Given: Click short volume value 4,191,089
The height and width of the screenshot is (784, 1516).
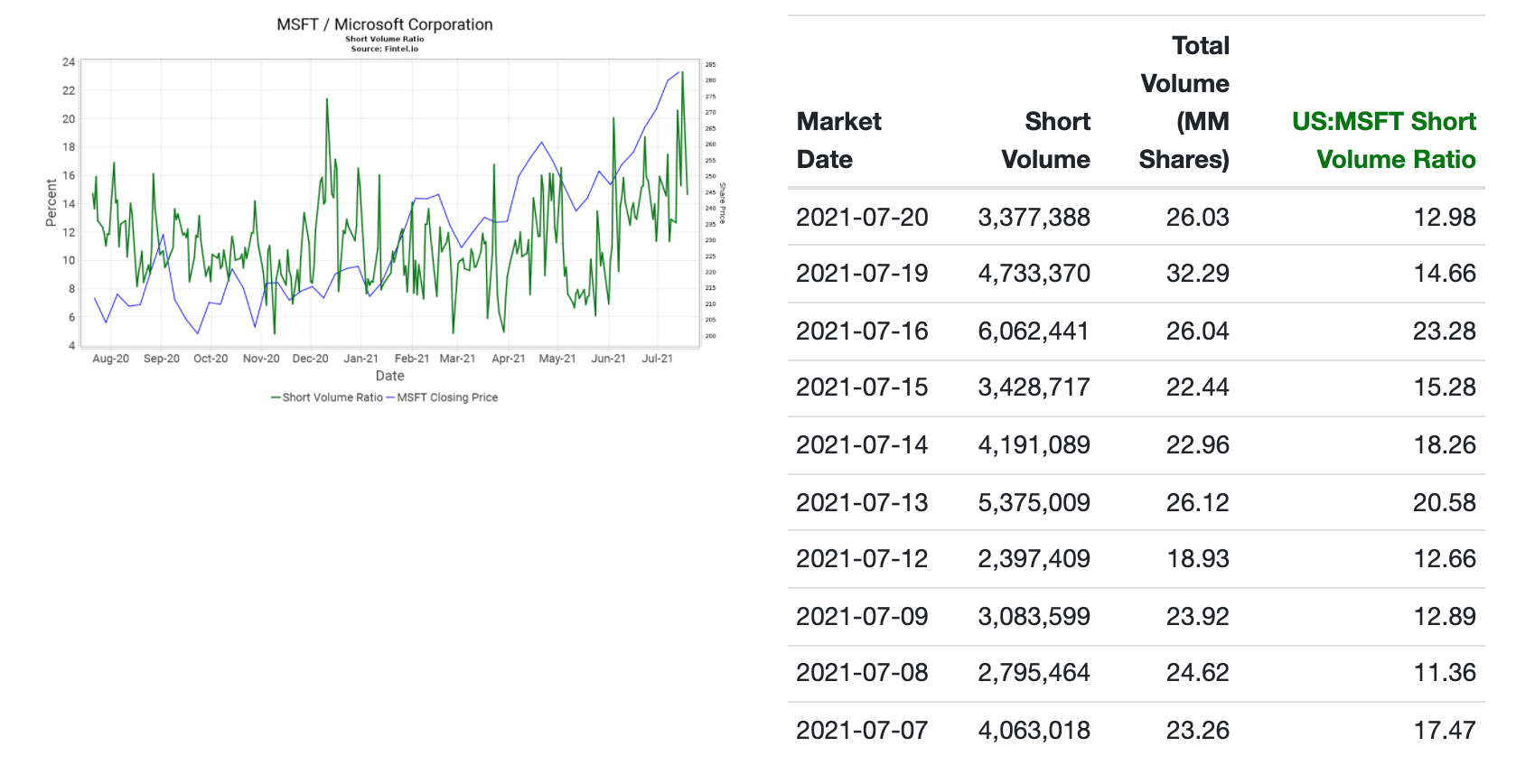Looking at the screenshot, I should 1034,444.
